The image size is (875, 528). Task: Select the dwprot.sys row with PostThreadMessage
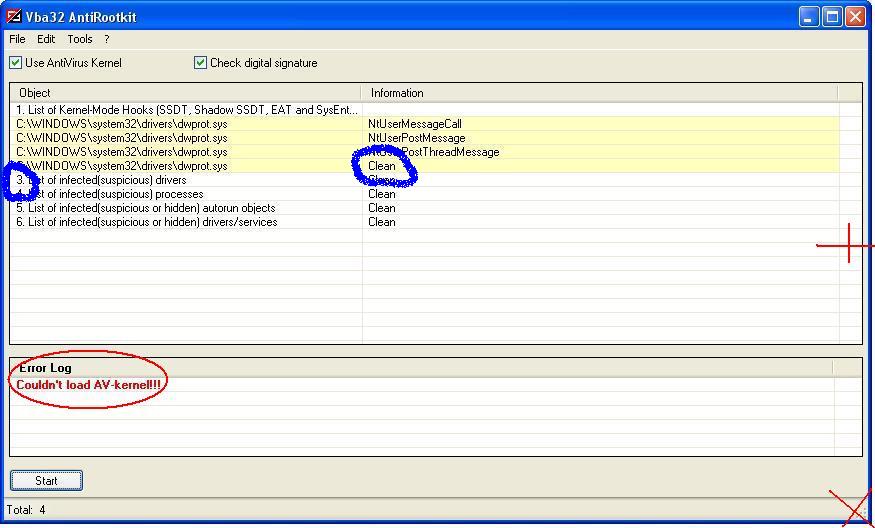(x=424, y=152)
